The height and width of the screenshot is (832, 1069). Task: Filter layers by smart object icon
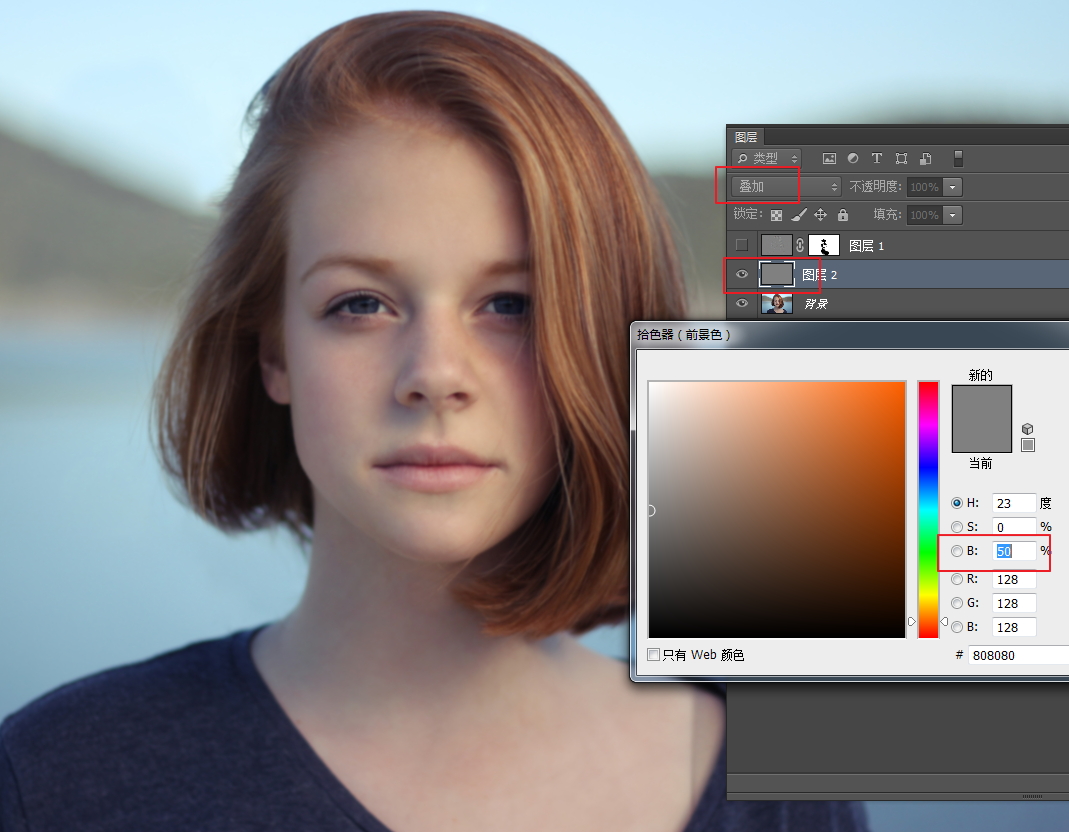(x=925, y=158)
